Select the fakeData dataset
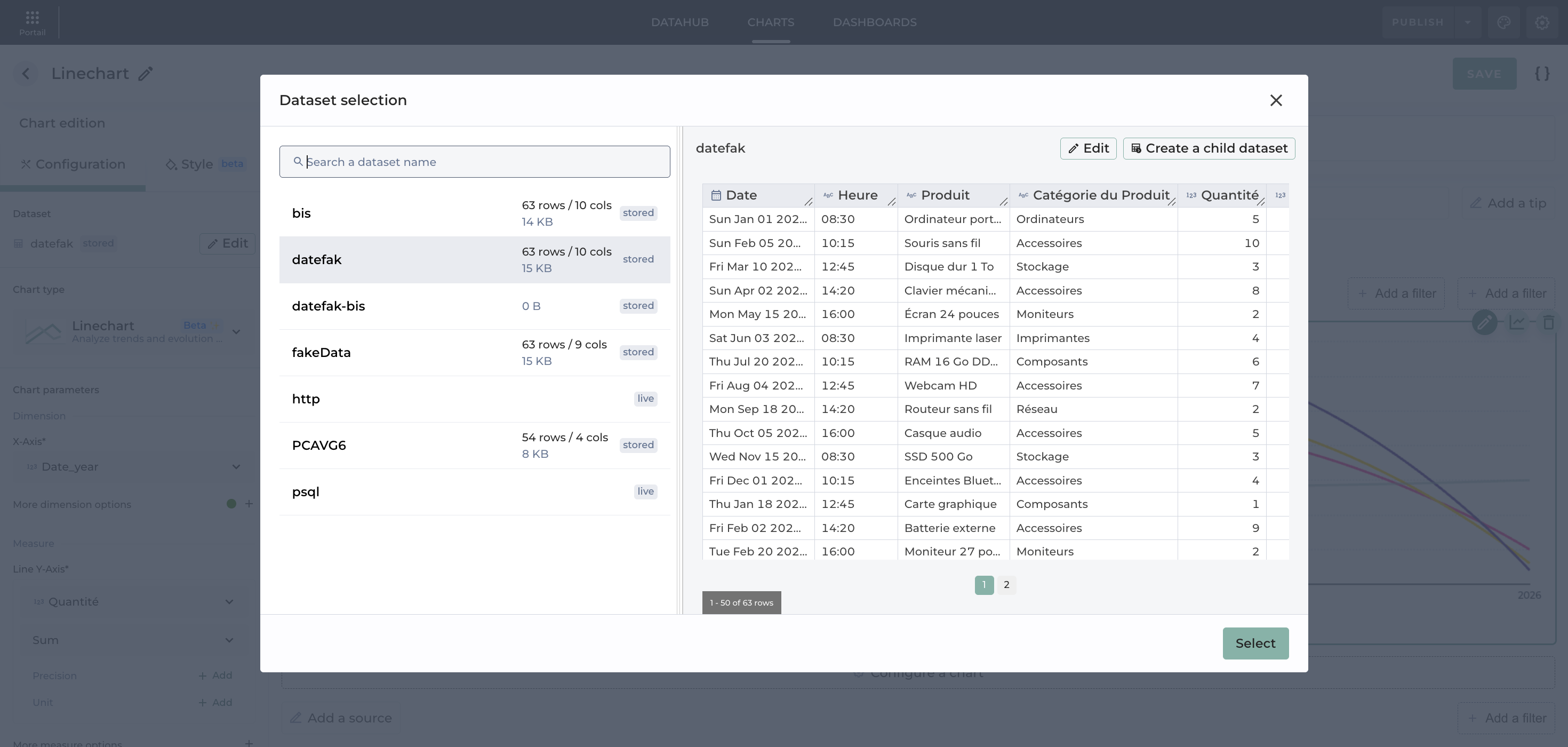Image resolution: width=1568 pixels, height=747 pixels. point(474,353)
